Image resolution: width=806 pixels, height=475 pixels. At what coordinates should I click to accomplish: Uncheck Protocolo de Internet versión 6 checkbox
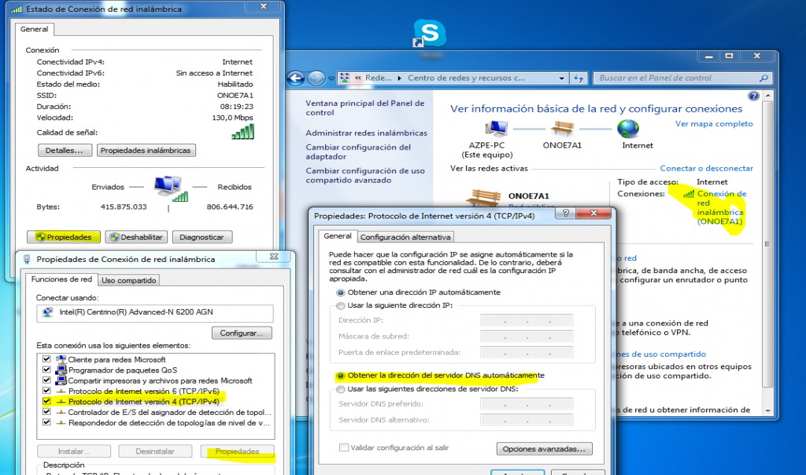[x=47, y=391]
